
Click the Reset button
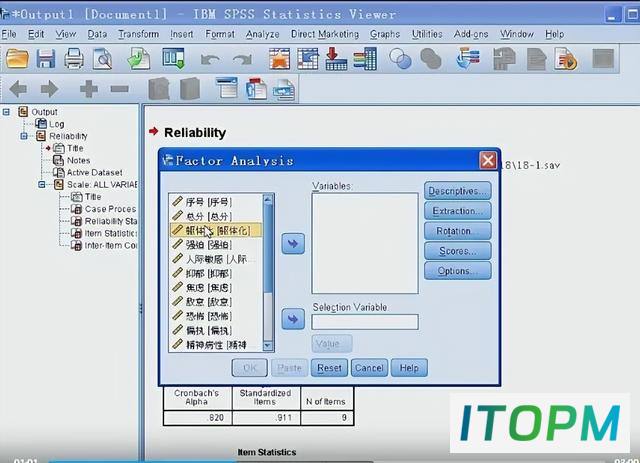(329, 368)
